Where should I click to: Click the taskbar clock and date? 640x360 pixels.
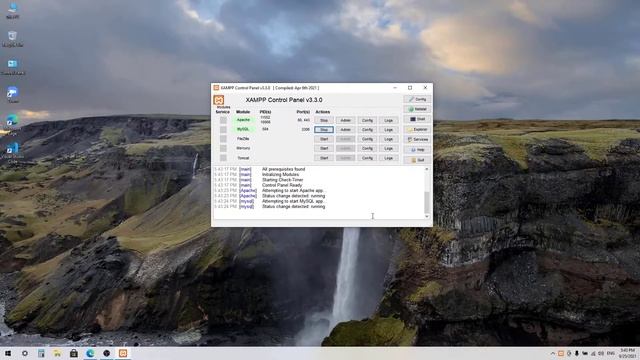click(x=627, y=353)
